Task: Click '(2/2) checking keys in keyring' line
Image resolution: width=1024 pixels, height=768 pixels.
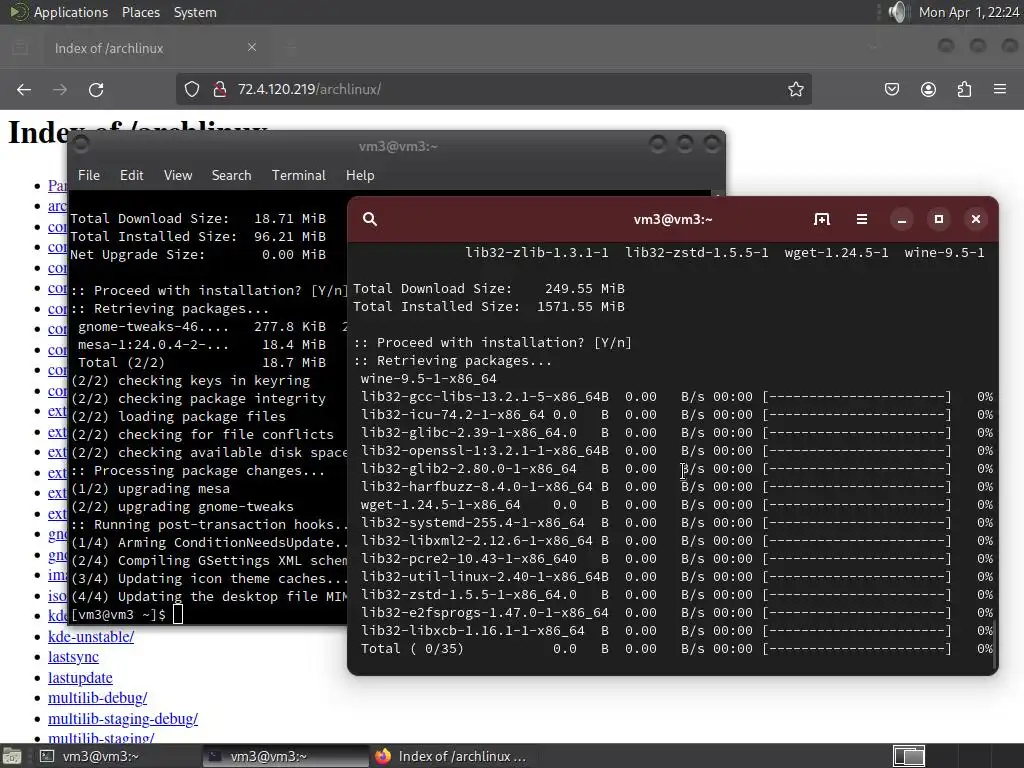Action: [x=190, y=381]
